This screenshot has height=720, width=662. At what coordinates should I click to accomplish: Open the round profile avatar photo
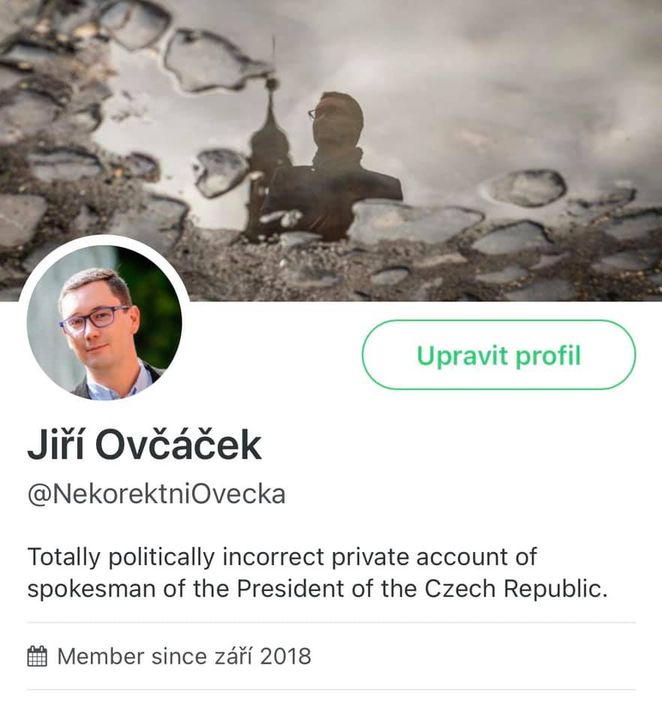point(104,322)
